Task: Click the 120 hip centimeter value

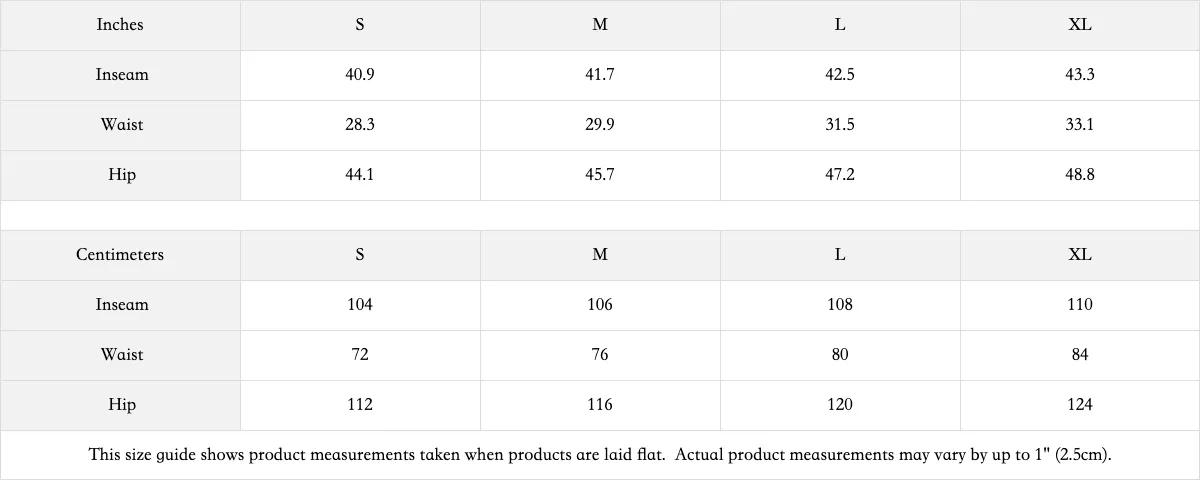Action: [840, 405]
